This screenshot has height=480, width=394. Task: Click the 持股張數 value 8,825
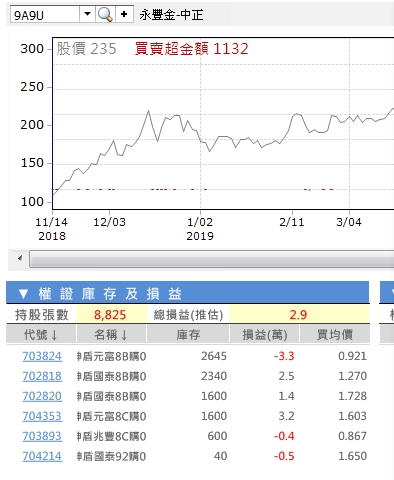pos(110,315)
